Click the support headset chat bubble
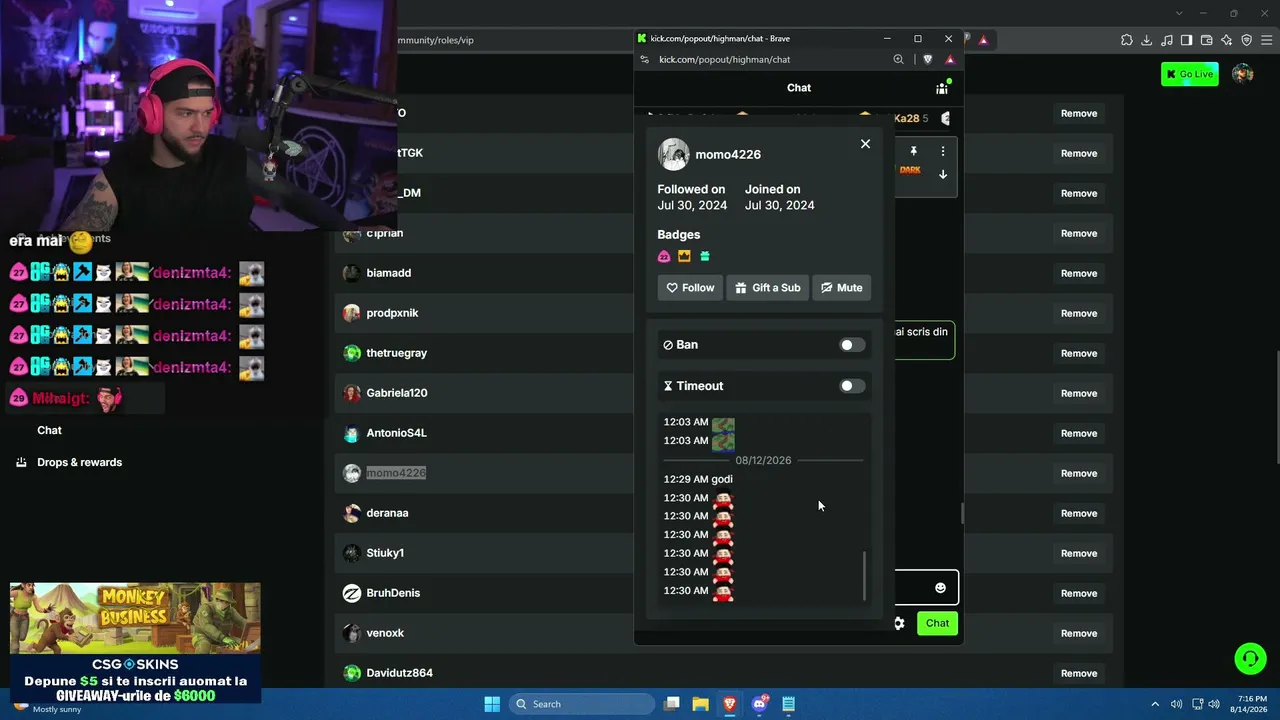 [1250, 658]
